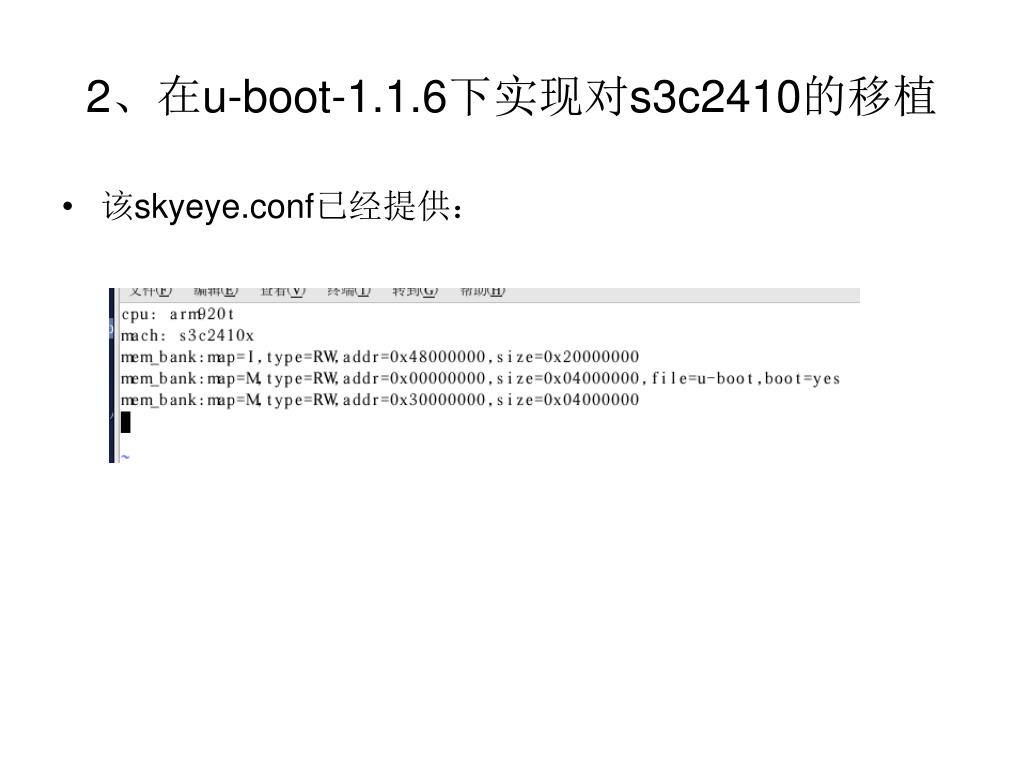This screenshot has height=768, width=1024.
Task: Place cursor on the mach: s3c2410x line
Action: 187,336
